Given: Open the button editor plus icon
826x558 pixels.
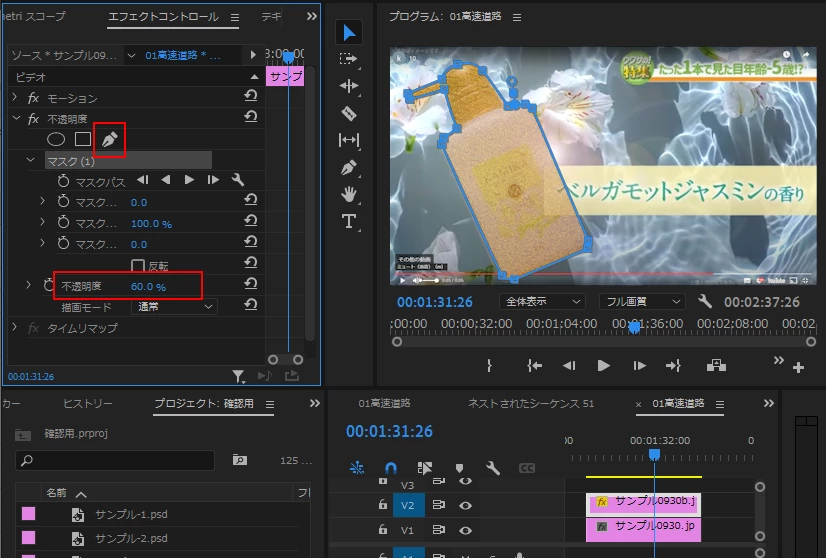Looking at the screenshot, I should coord(798,367).
